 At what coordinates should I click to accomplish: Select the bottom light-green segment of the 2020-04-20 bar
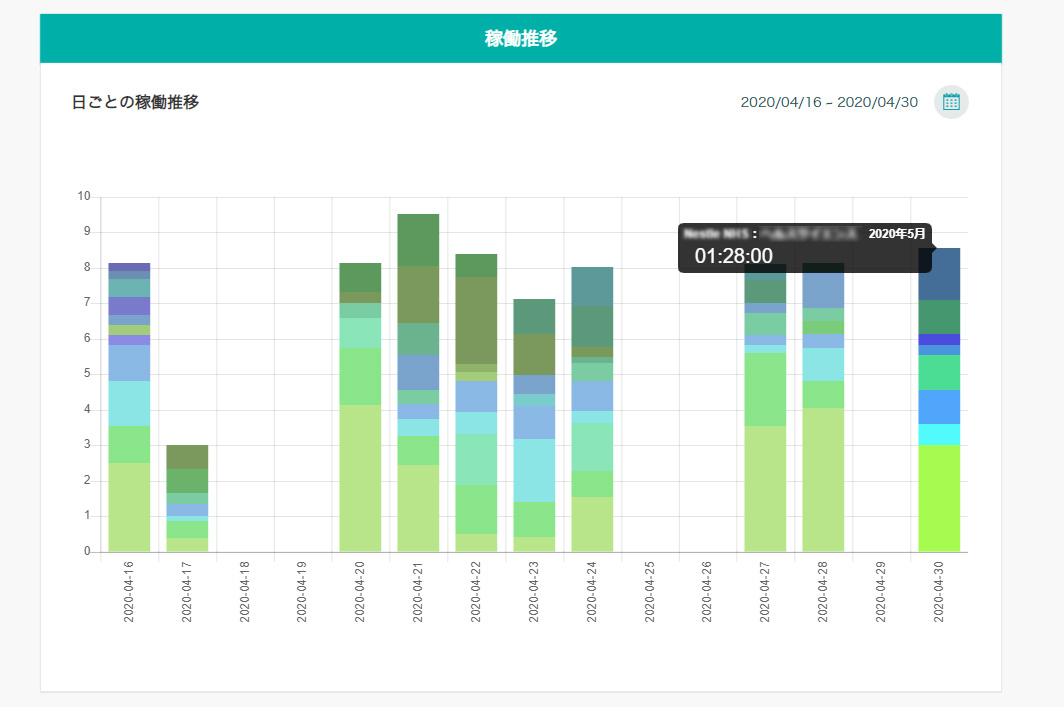coord(360,478)
